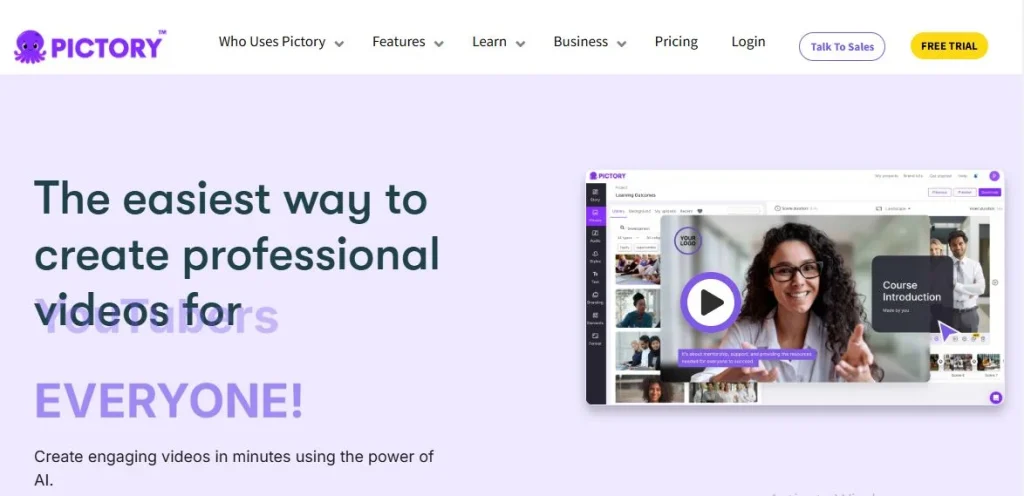Play the Course Introduction demo video
The width and height of the screenshot is (1024, 496).
(711, 302)
